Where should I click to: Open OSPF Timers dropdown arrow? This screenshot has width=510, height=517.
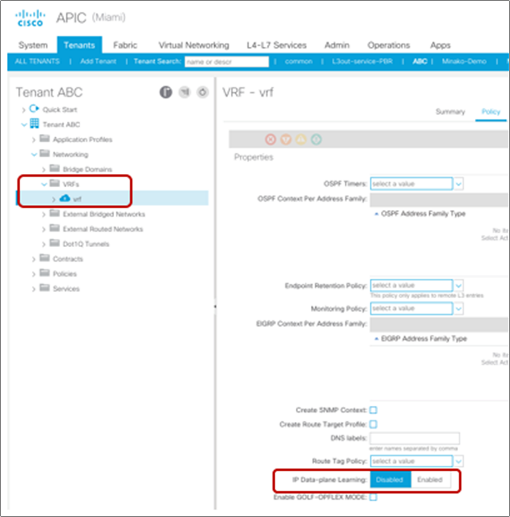459,184
